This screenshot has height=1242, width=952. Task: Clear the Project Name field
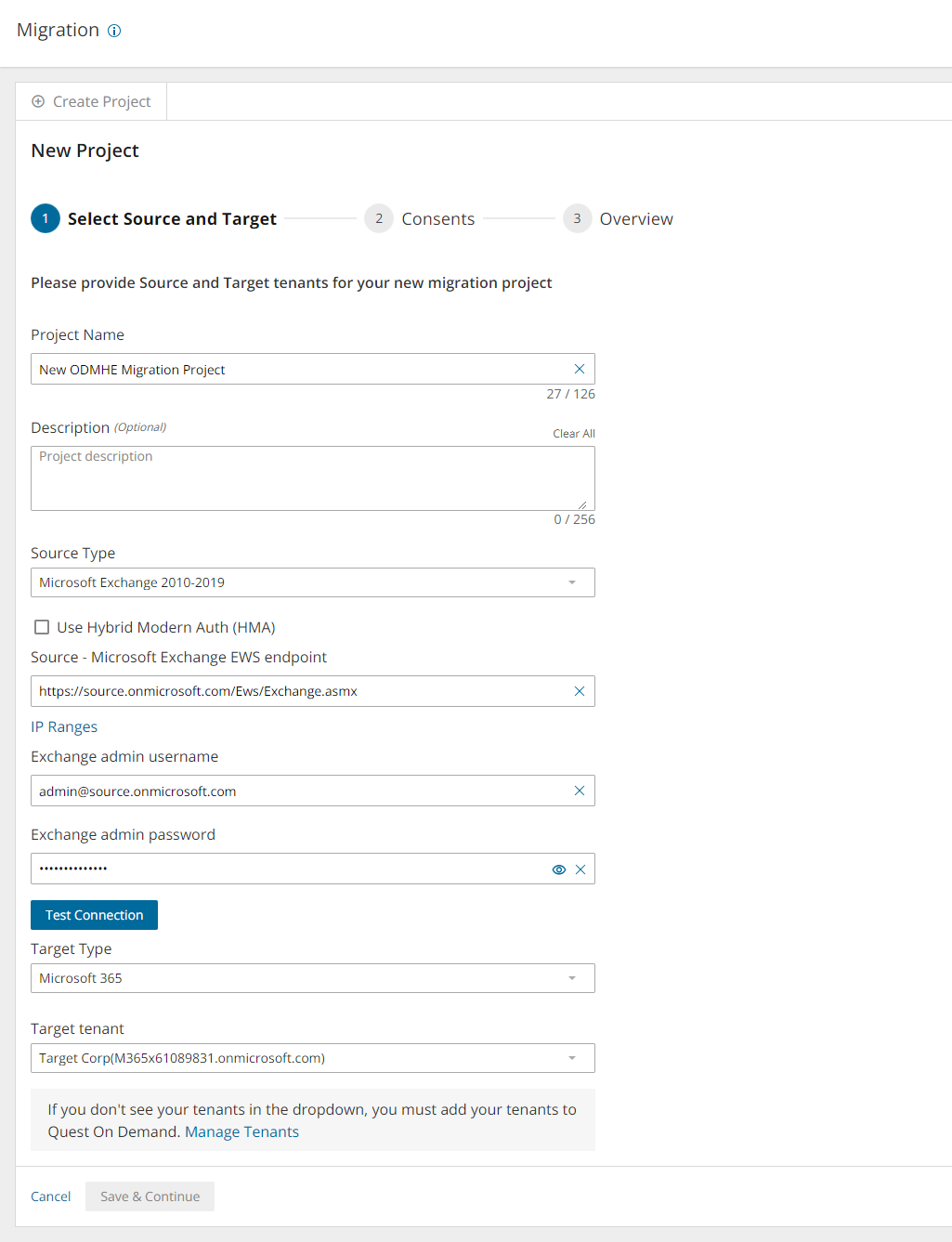point(580,369)
